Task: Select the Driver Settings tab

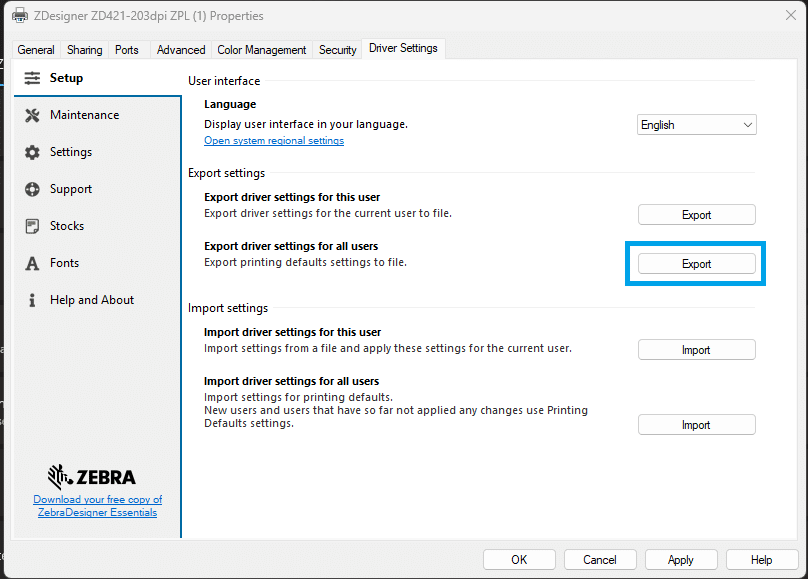Action: click(x=403, y=48)
